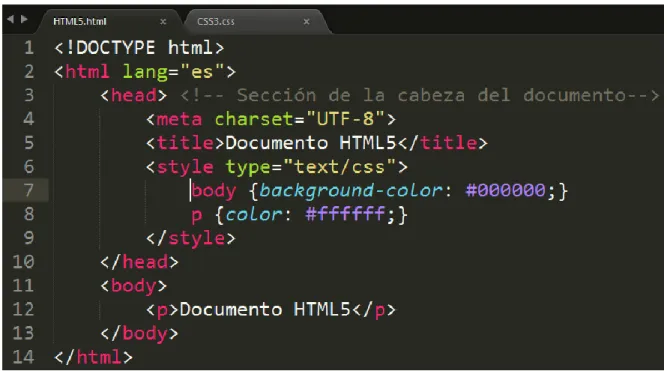Click the lang attribute value "es"
This screenshot has height=371, width=667.
click(x=202, y=71)
